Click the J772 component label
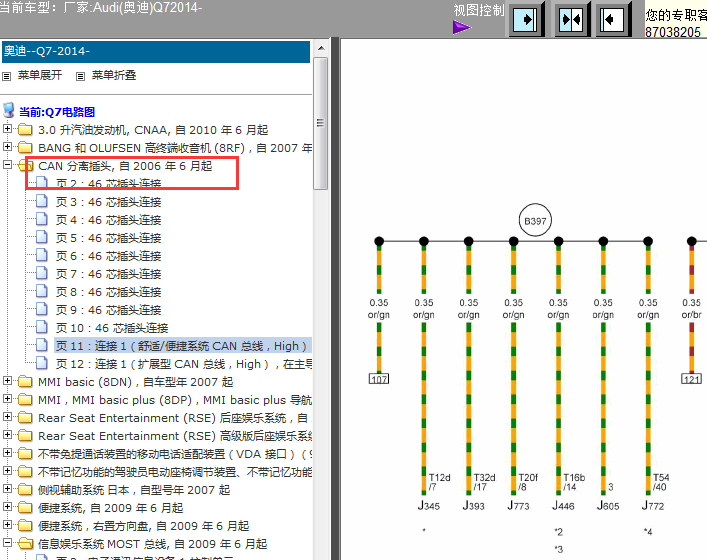The width and height of the screenshot is (707, 560). [x=652, y=505]
